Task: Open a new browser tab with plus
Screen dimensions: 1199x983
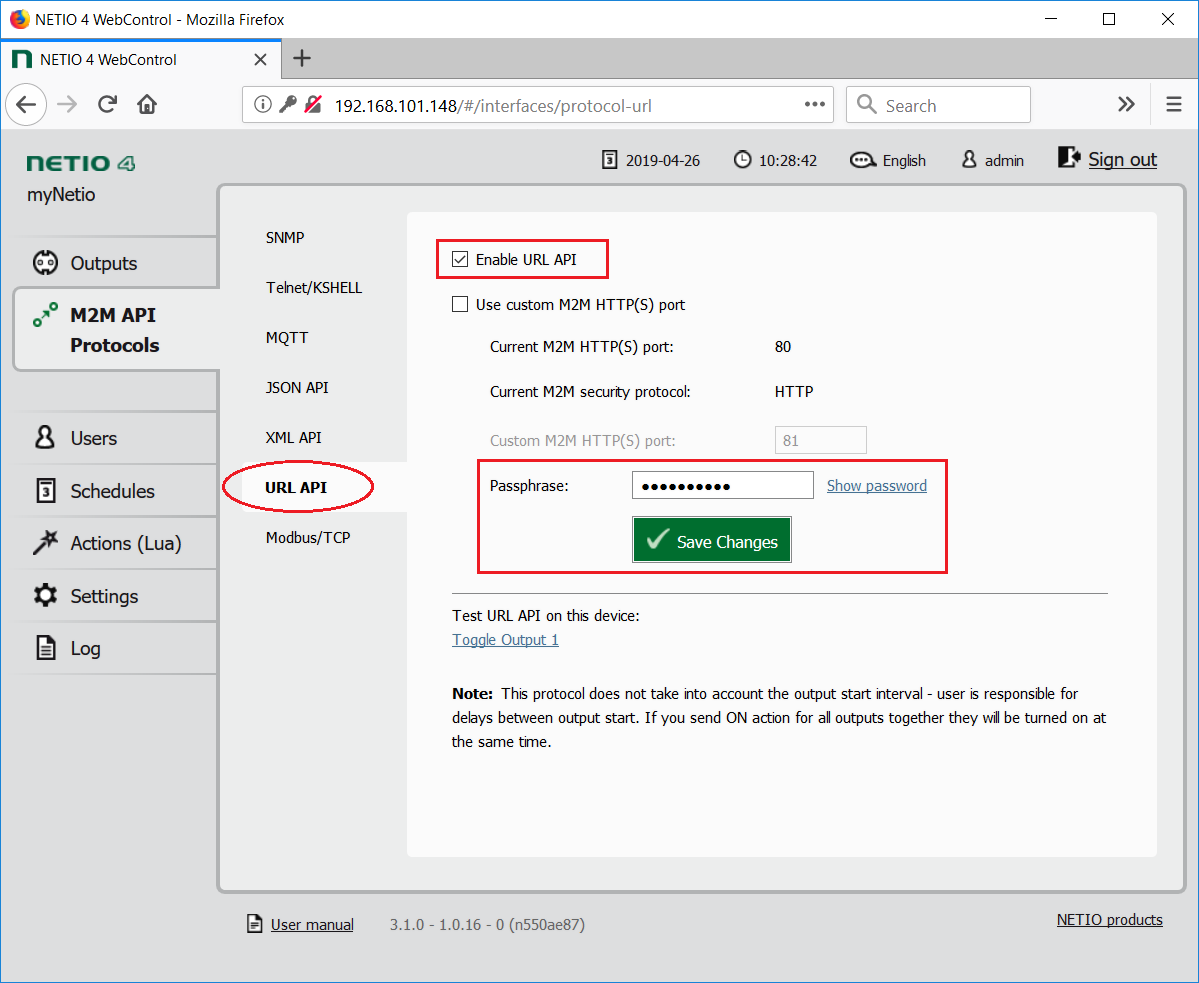Action: [302, 59]
